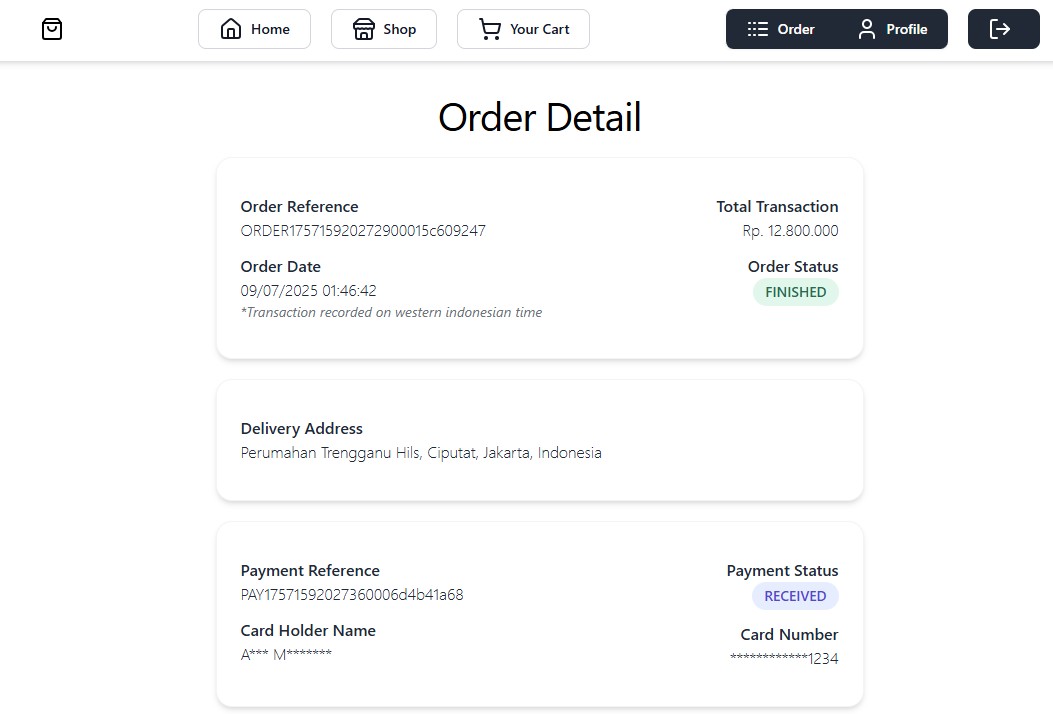The height and width of the screenshot is (714, 1053).
Task: Click the FINISHED order status badge
Action: click(795, 292)
